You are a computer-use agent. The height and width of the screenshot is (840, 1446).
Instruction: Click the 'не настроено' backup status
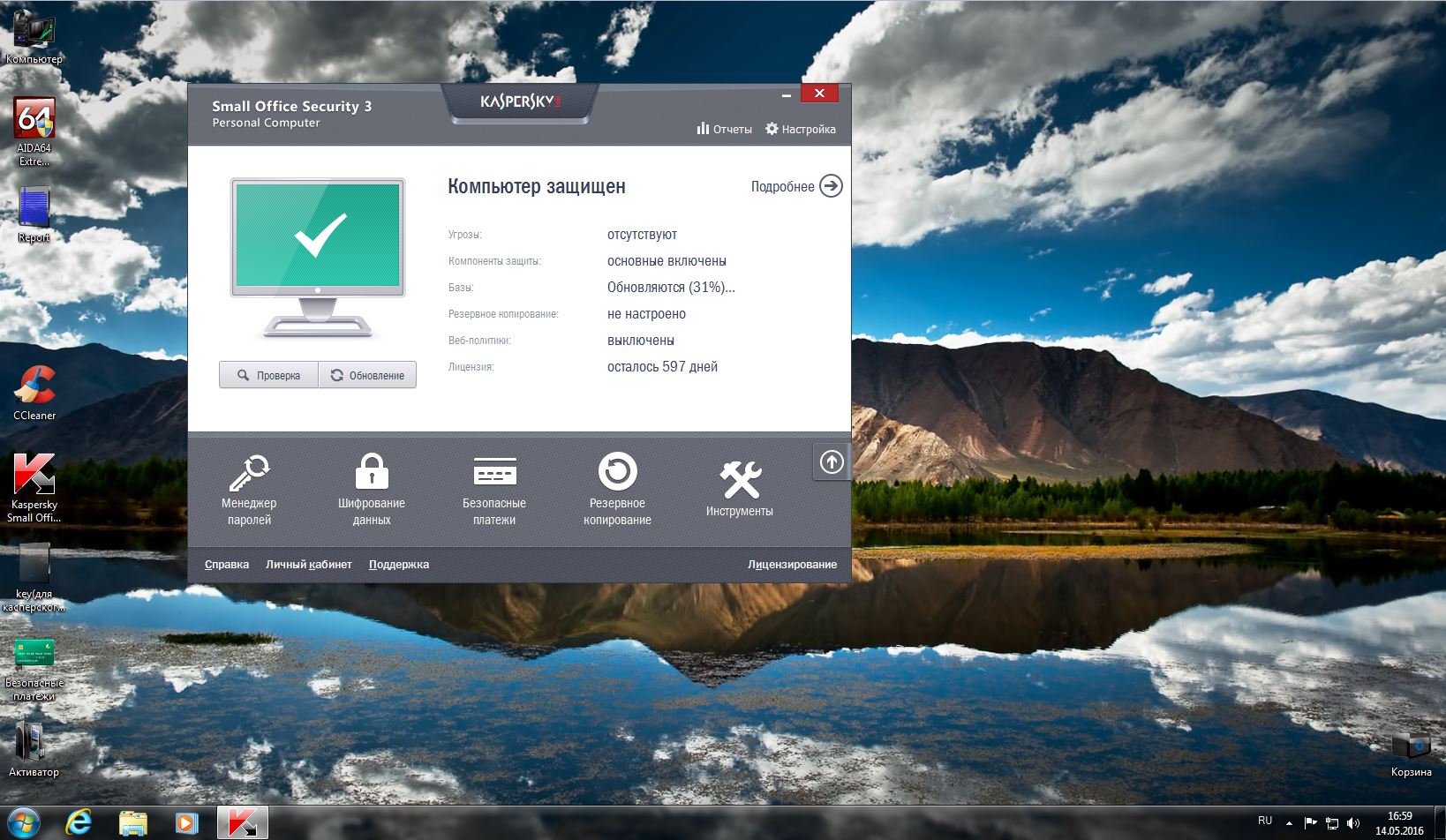pos(646,314)
